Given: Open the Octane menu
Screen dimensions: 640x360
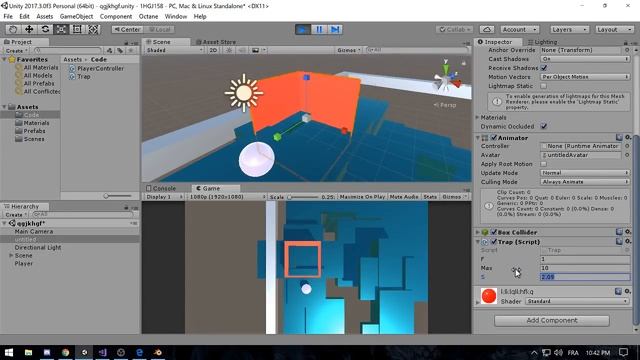Looking at the screenshot, I should (x=148, y=16).
